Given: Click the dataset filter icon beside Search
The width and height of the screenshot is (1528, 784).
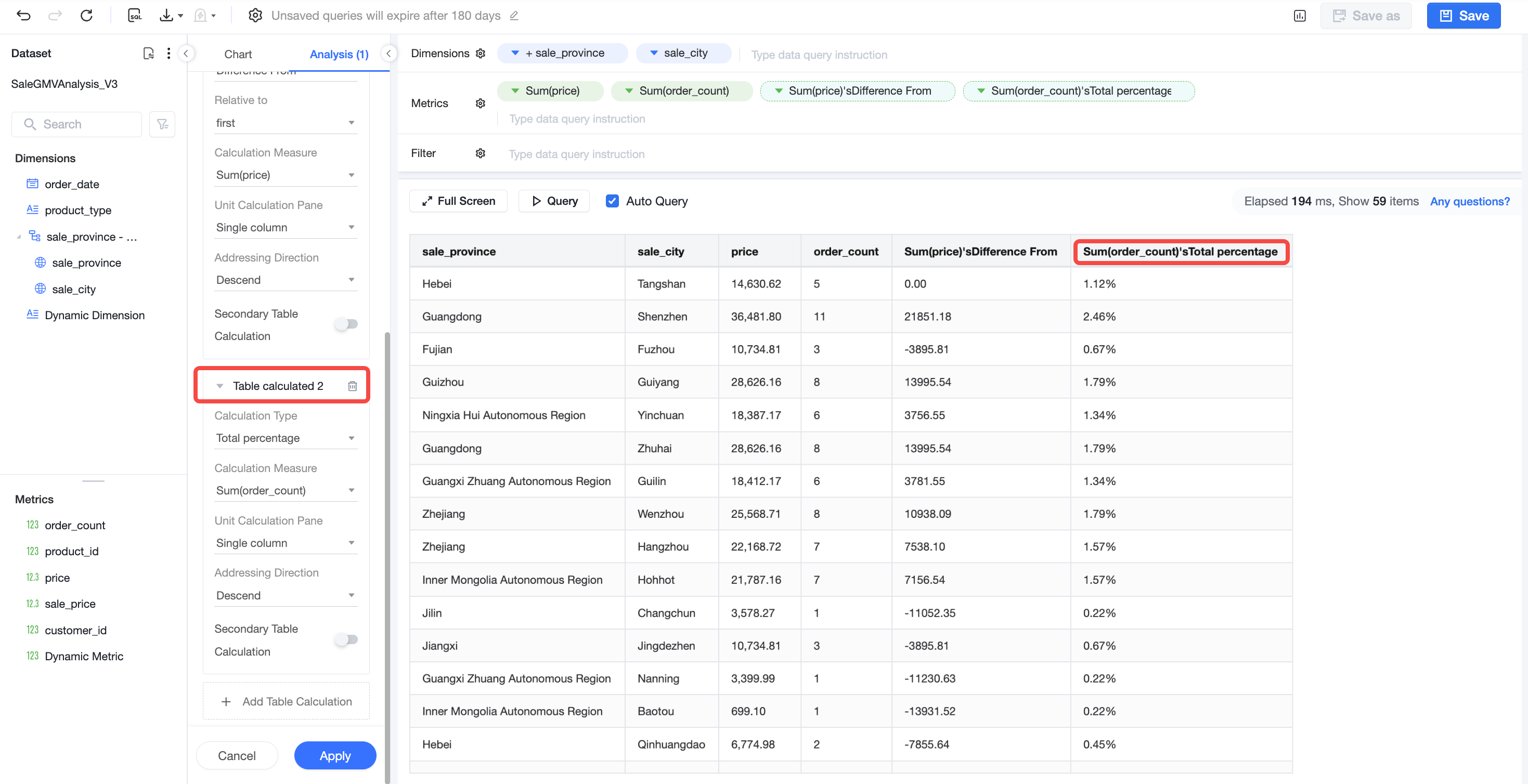Looking at the screenshot, I should 163,125.
